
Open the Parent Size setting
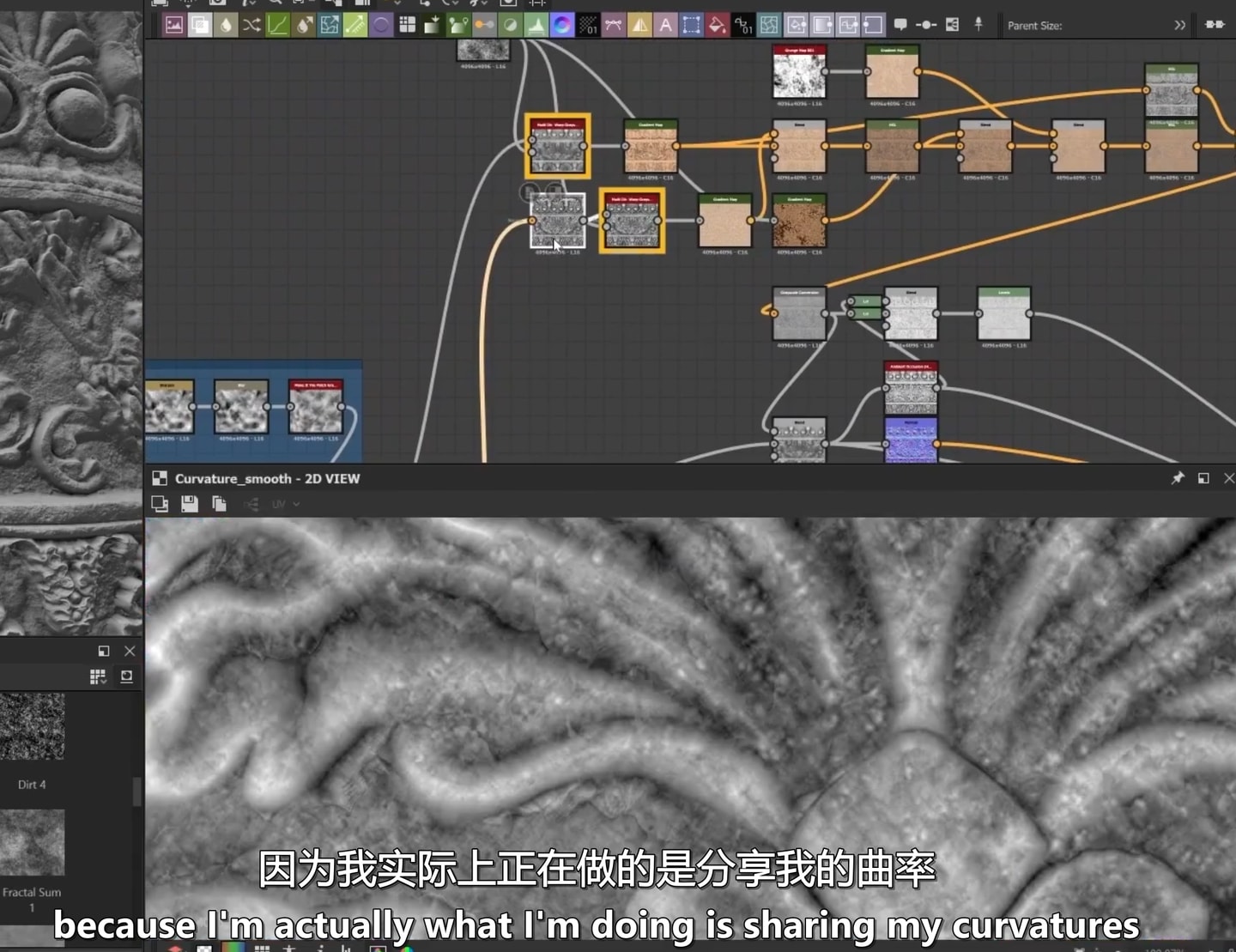1034,26
